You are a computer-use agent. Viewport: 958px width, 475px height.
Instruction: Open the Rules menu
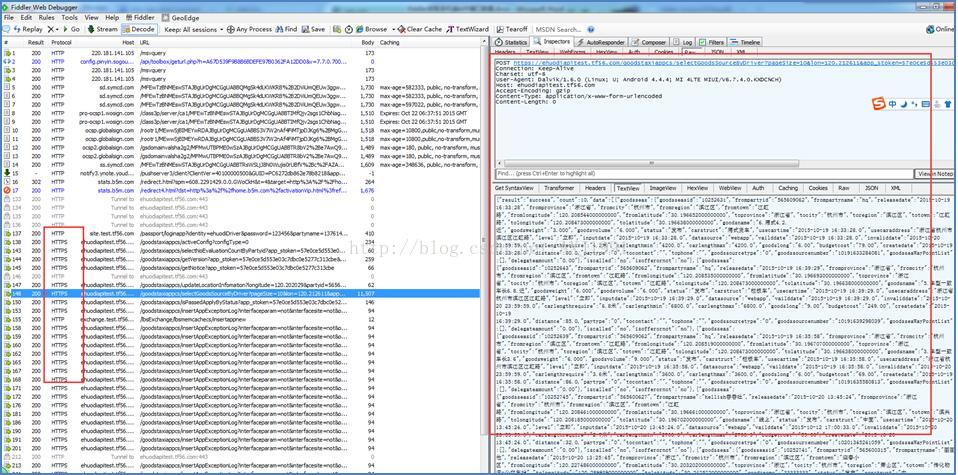[46, 18]
